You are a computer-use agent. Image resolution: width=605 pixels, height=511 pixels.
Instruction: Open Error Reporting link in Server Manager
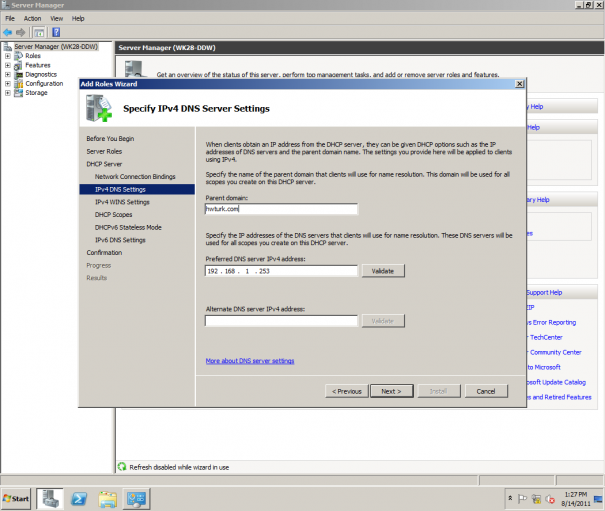pyautogui.click(x=552, y=322)
